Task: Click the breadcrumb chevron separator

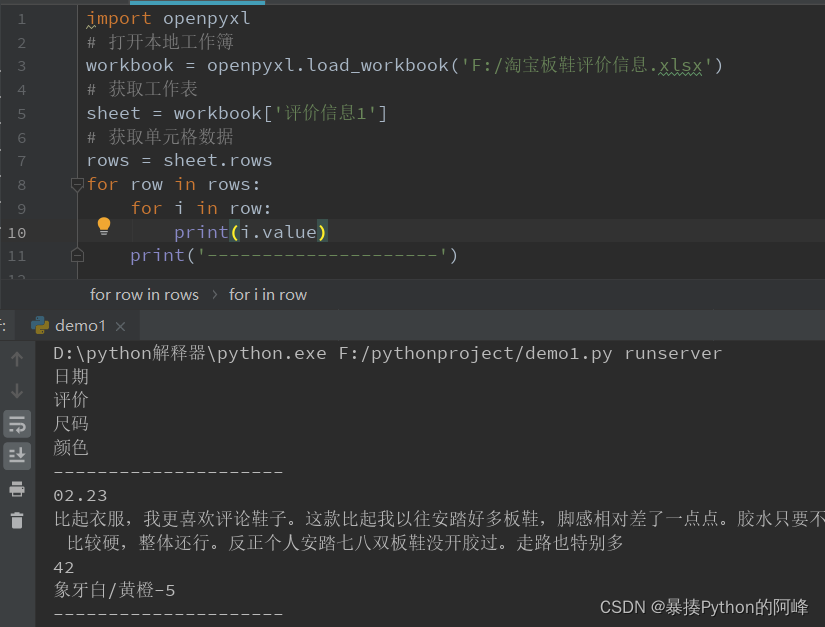Action: (x=215, y=295)
